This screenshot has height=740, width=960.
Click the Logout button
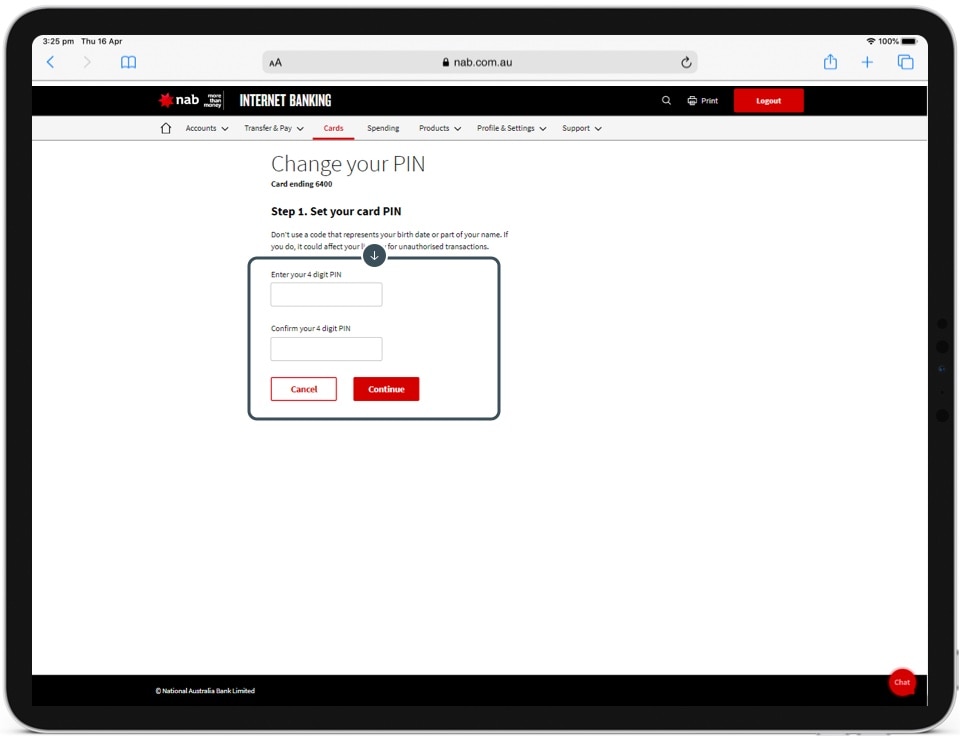[768, 101]
